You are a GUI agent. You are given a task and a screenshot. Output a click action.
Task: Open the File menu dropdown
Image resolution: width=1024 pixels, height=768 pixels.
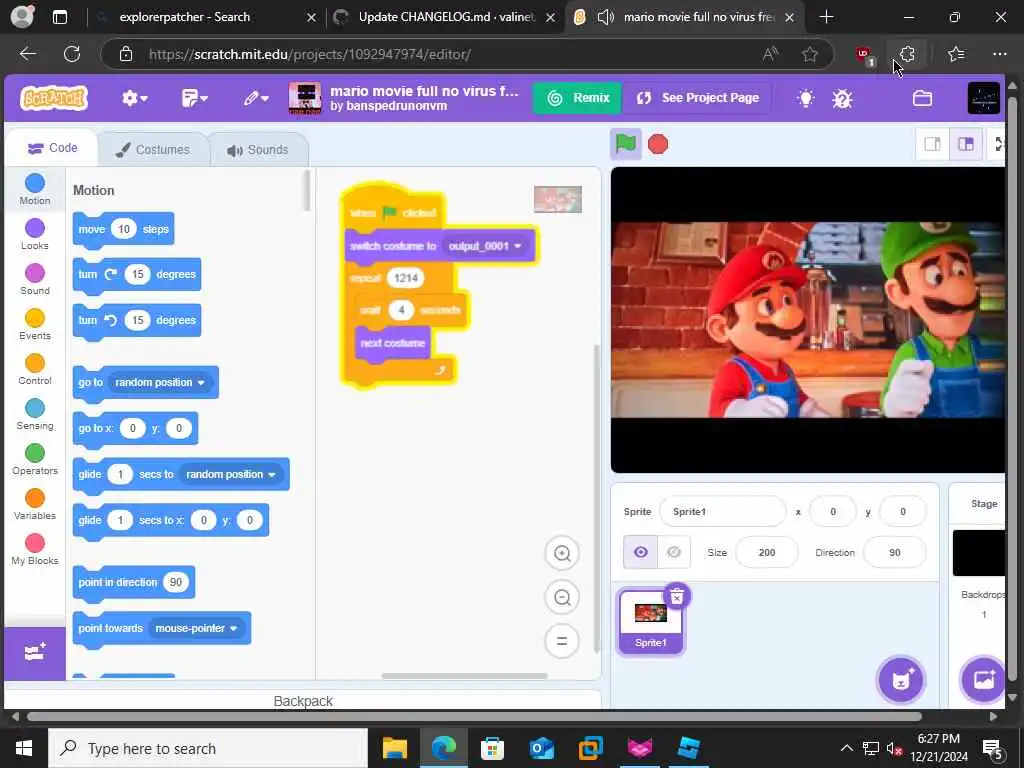194,99
